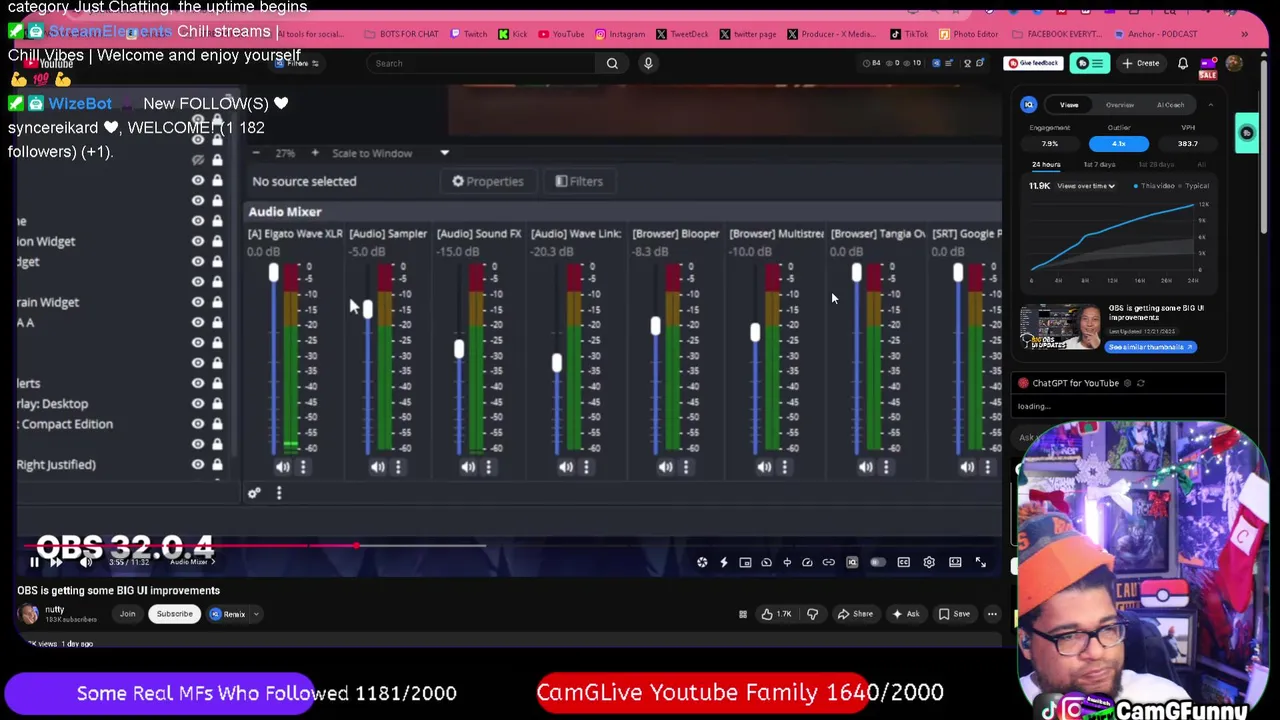The width and height of the screenshot is (1280, 720).
Task: Switch to the Views tab in vidIQ
Action: (x=1069, y=105)
